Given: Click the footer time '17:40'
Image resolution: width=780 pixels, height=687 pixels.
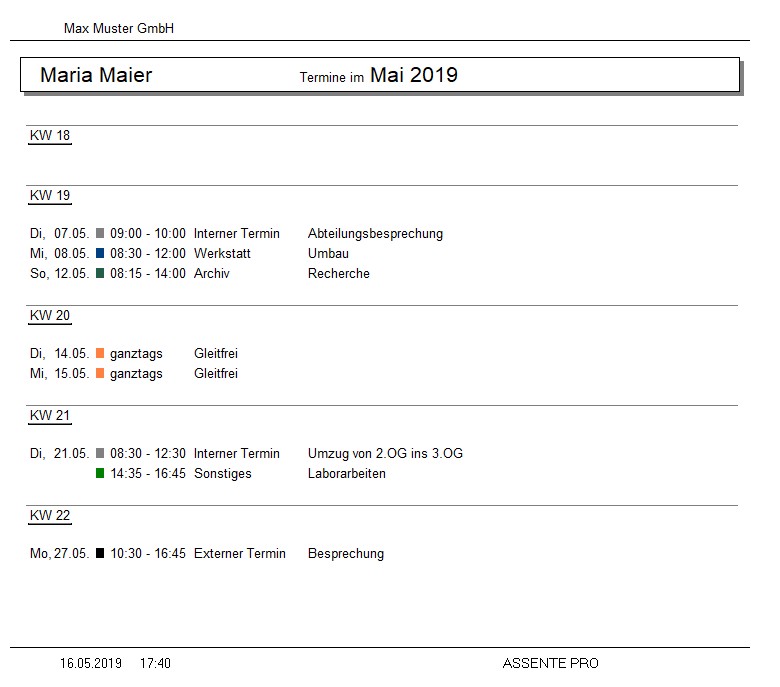Looking at the screenshot, I should pos(155,663).
